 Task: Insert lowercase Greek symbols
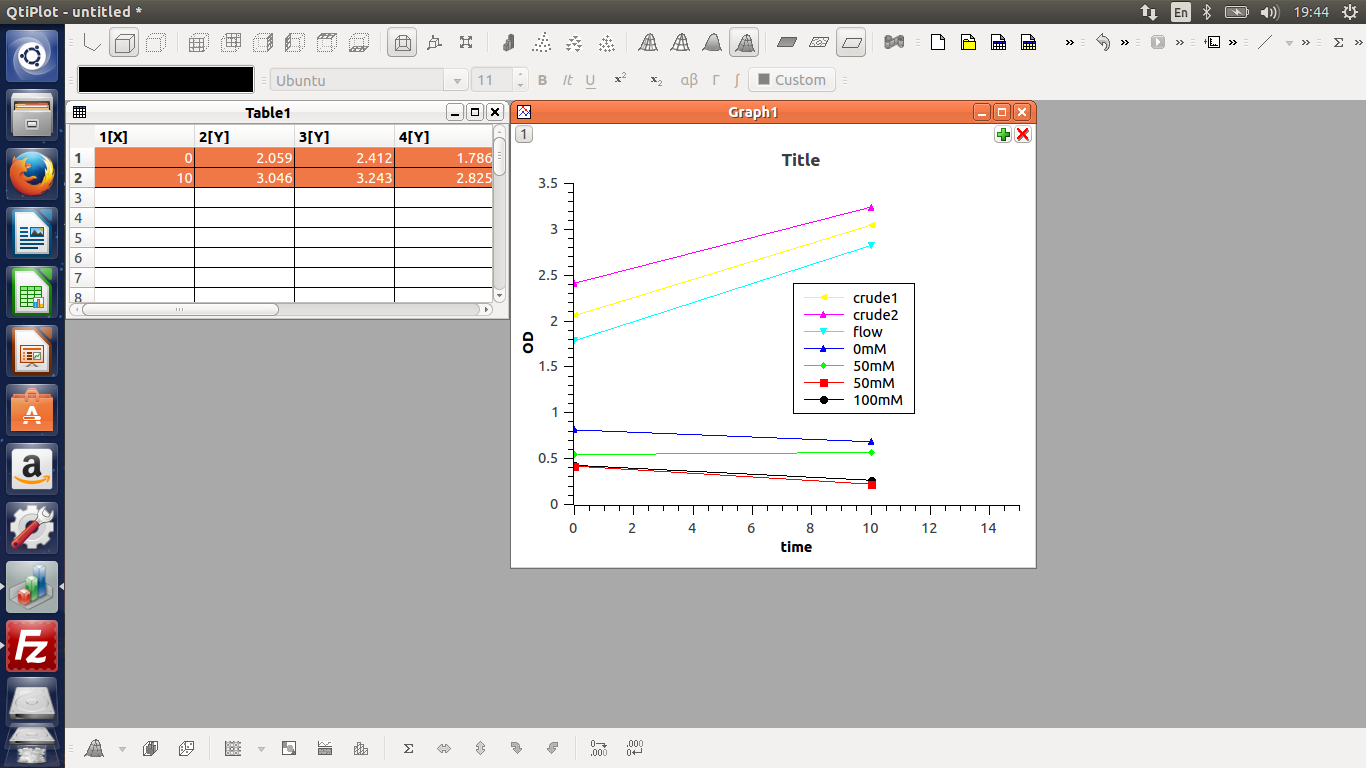tap(689, 80)
